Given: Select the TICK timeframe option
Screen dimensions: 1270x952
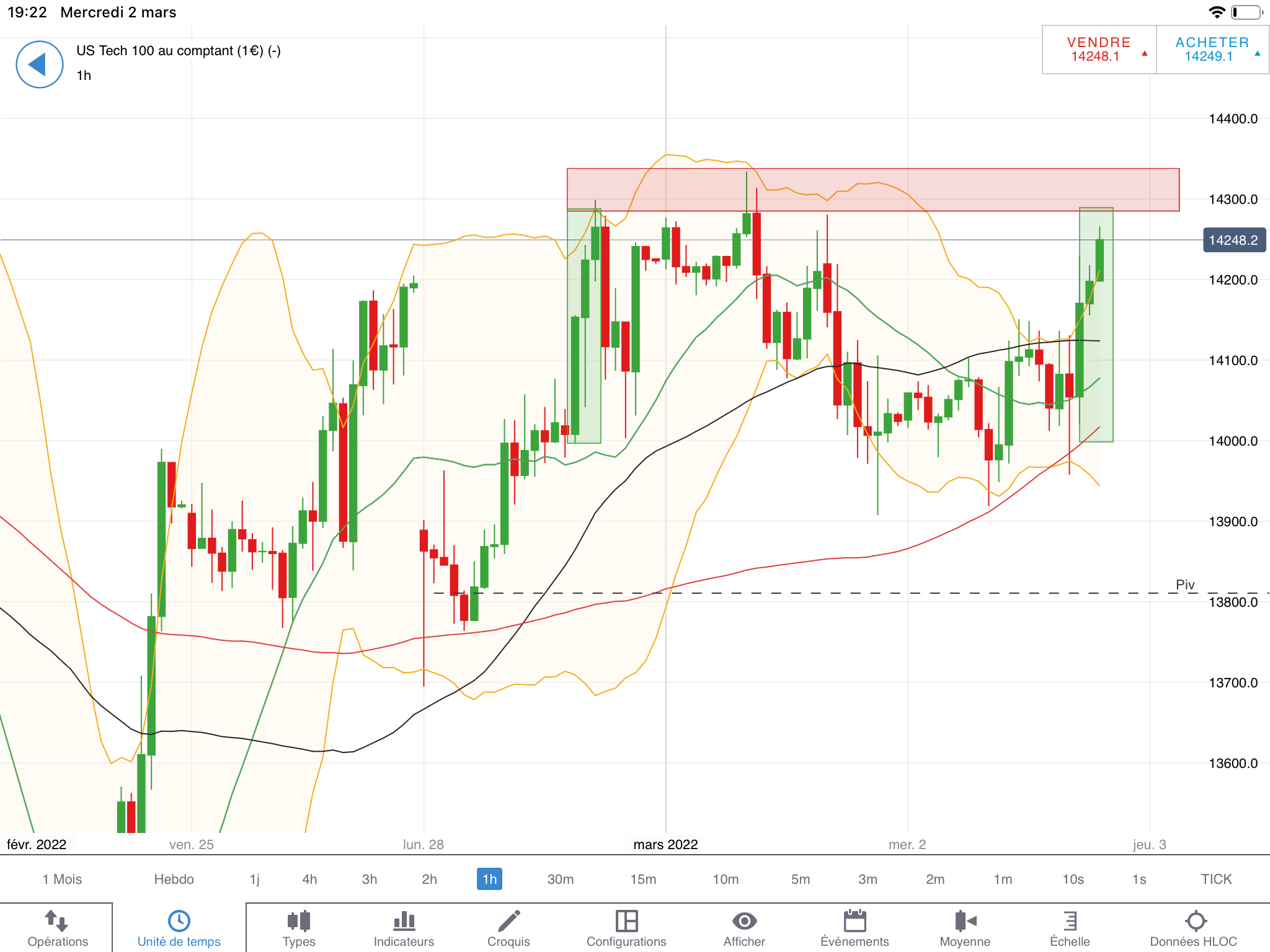Looking at the screenshot, I should (1216, 879).
